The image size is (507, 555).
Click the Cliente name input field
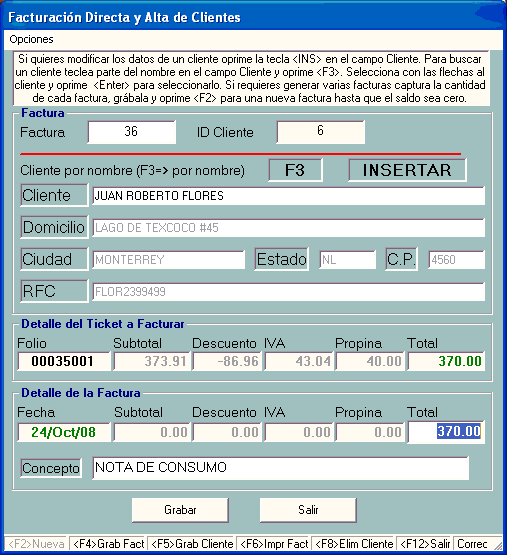[288, 196]
